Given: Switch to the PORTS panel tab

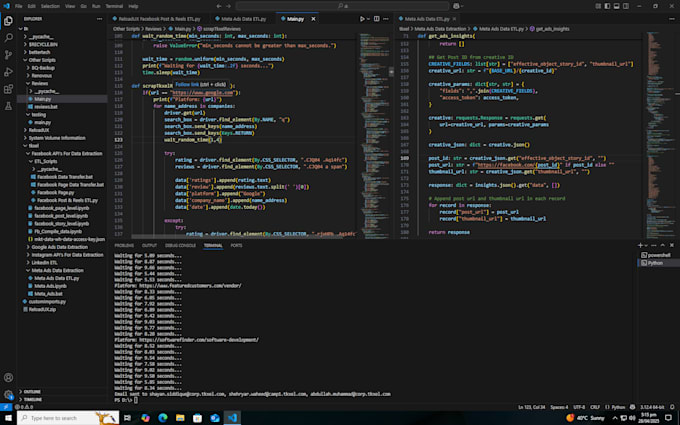Looking at the screenshot, I should pyautogui.click(x=236, y=245).
